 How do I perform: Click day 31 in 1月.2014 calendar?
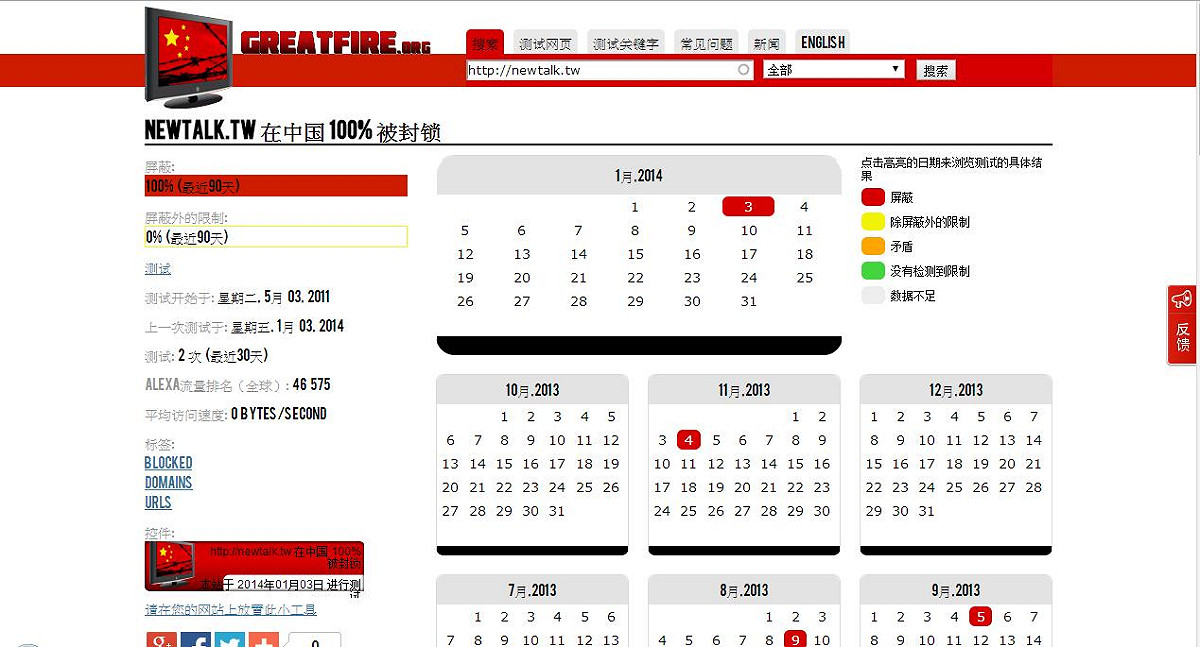[749, 302]
